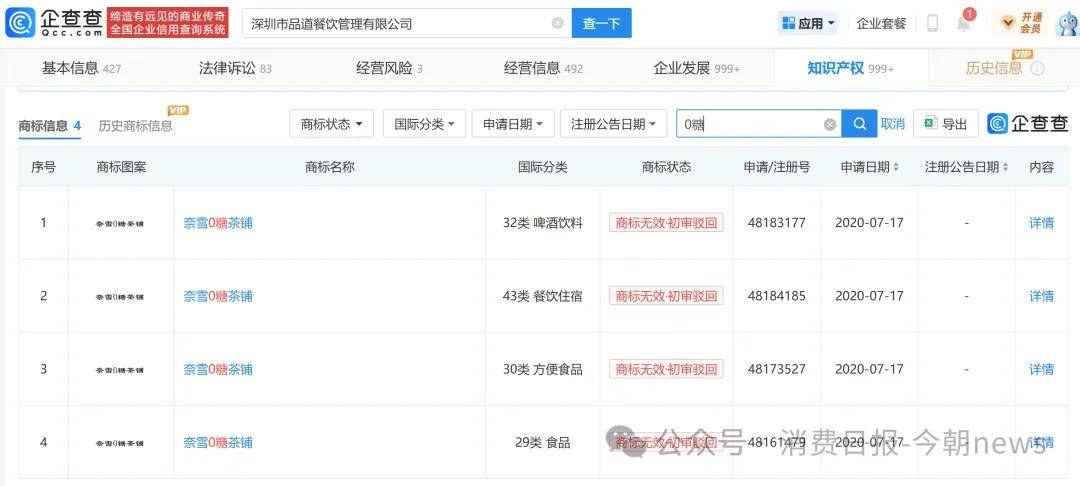Open the 注册公告日期 filter dropdown

[x=614, y=124]
